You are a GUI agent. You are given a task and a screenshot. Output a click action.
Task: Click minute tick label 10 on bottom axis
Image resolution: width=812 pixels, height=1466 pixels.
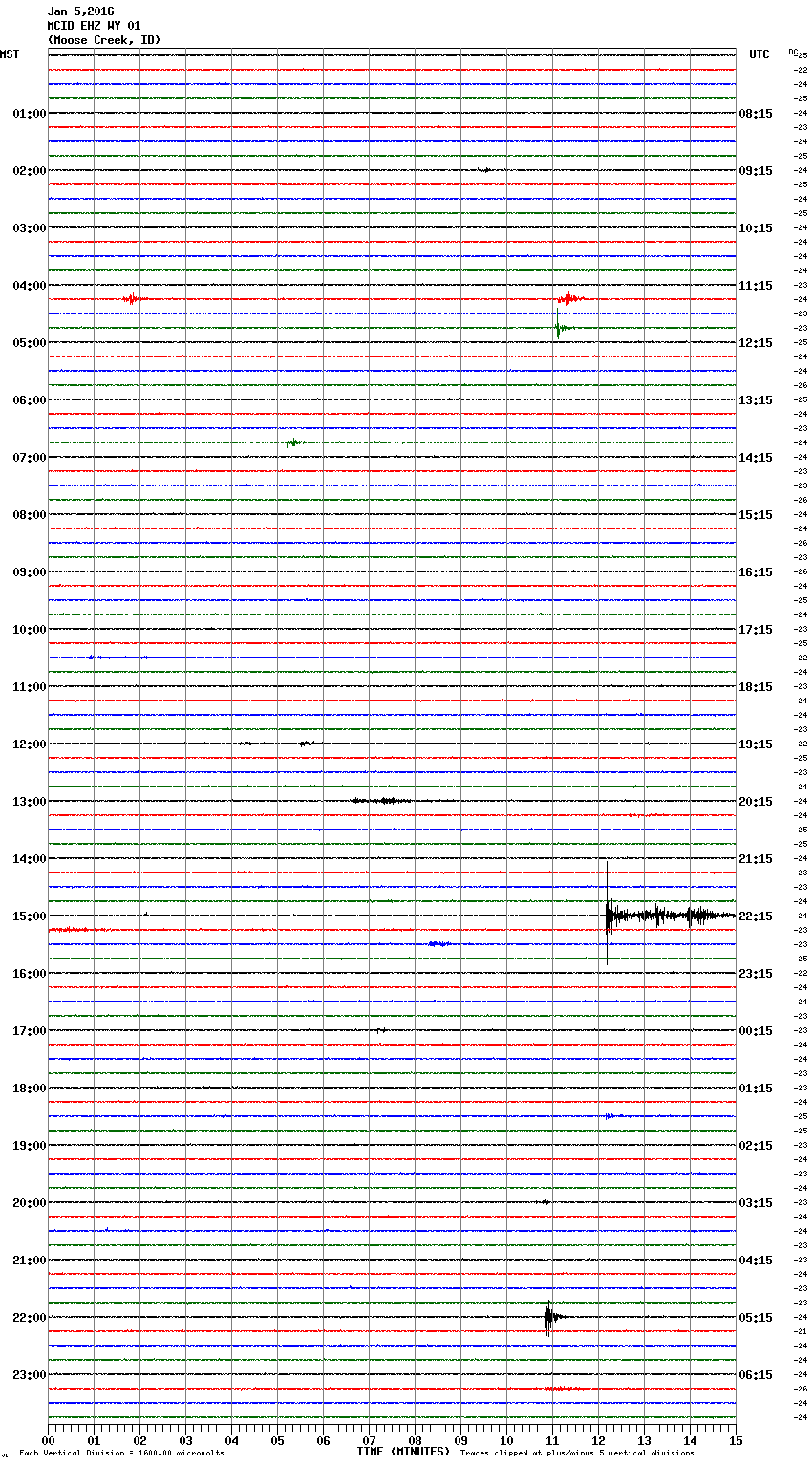[506, 1440]
